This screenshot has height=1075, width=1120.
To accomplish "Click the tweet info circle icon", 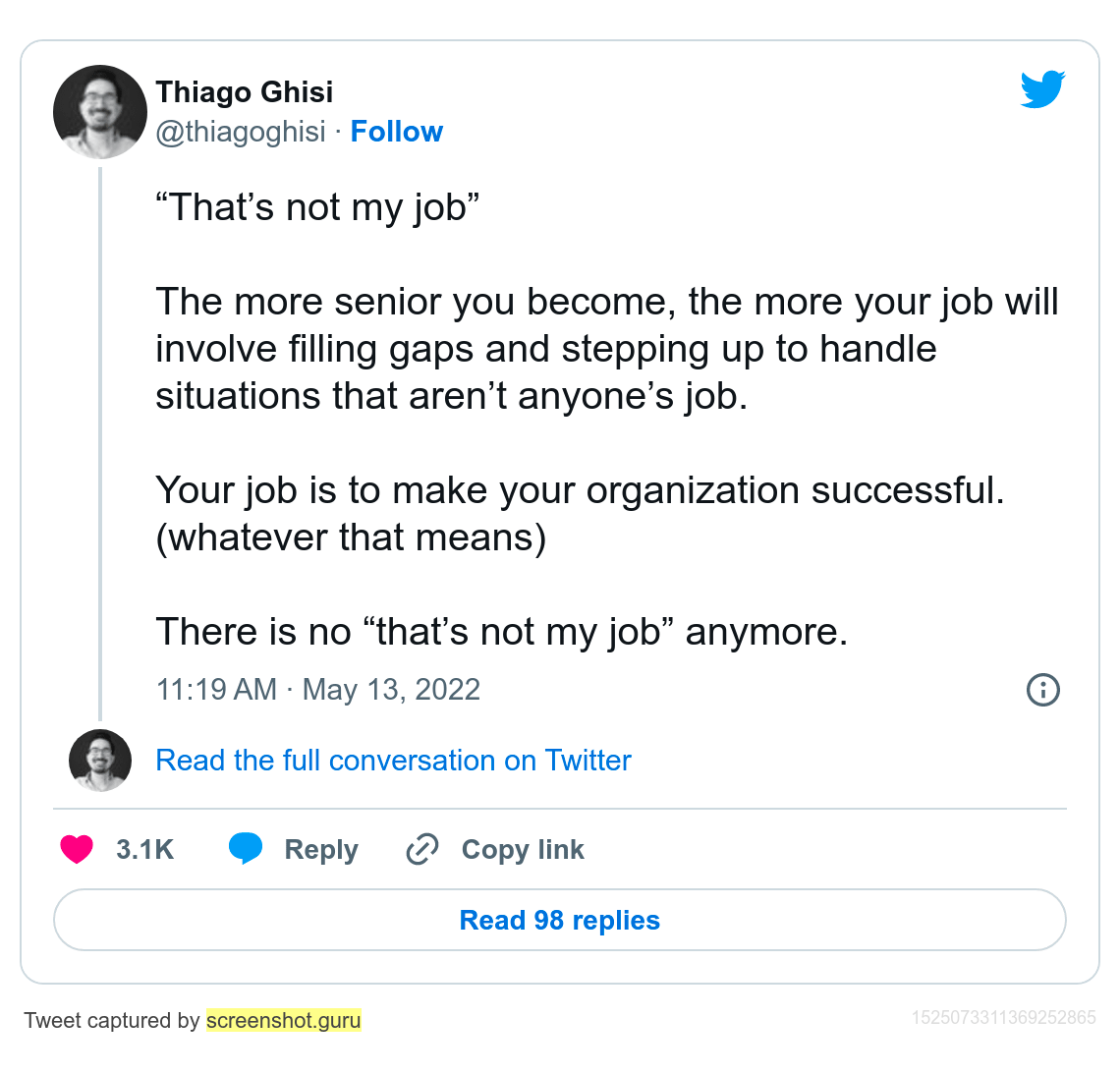I will tap(1042, 690).
